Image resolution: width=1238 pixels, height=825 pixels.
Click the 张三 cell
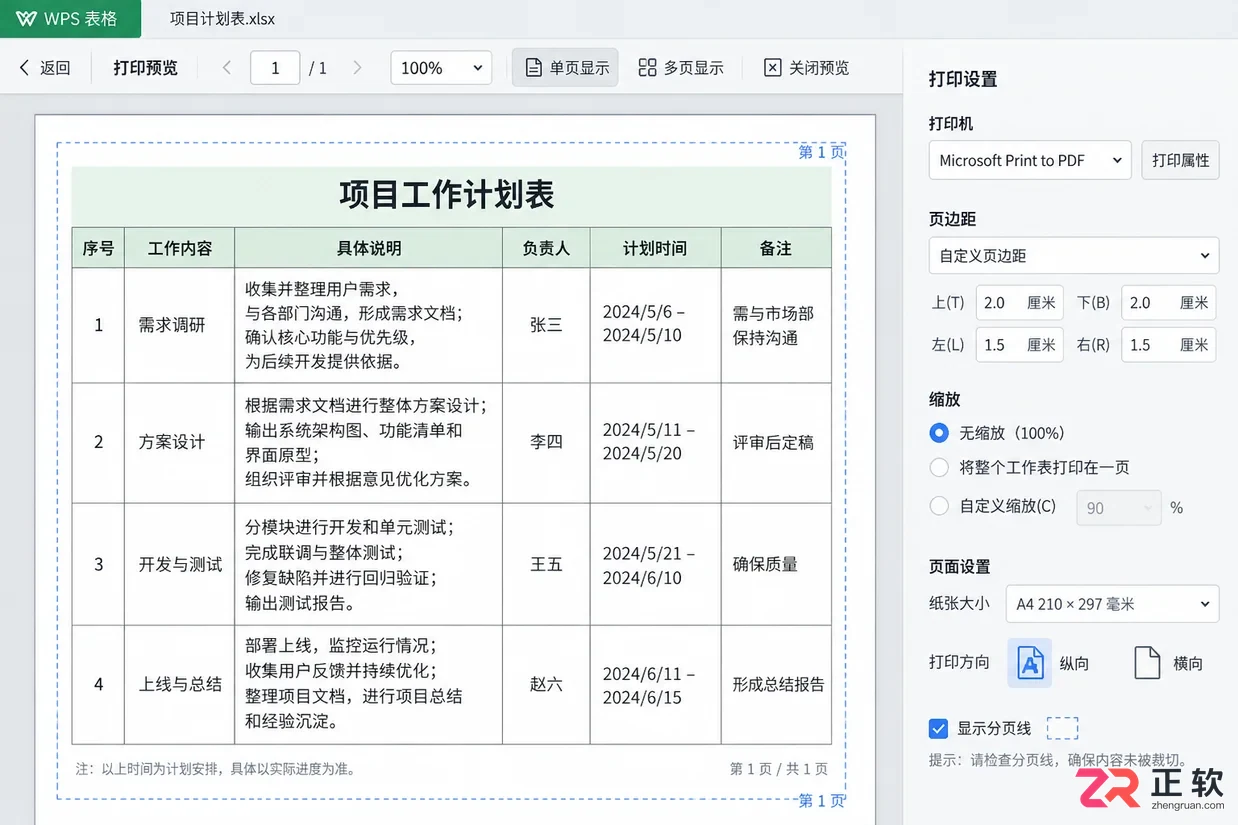(546, 325)
